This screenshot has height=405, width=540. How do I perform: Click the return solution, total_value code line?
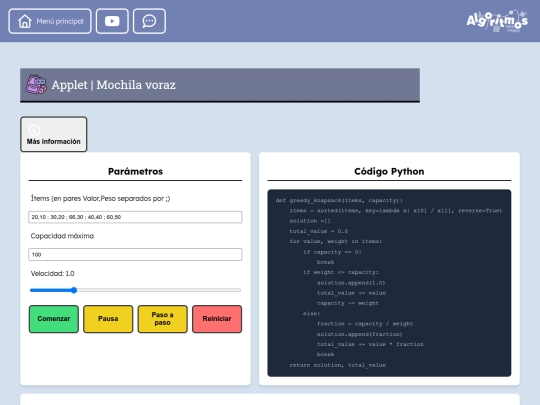click(338, 365)
